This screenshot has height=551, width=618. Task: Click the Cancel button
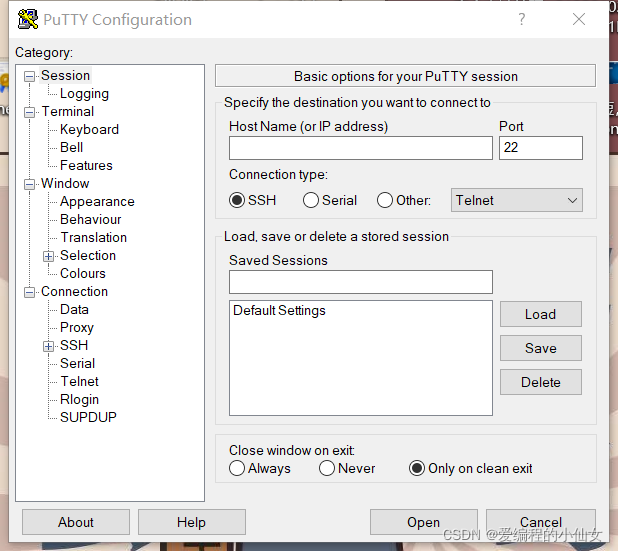pyautogui.click(x=541, y=522)
